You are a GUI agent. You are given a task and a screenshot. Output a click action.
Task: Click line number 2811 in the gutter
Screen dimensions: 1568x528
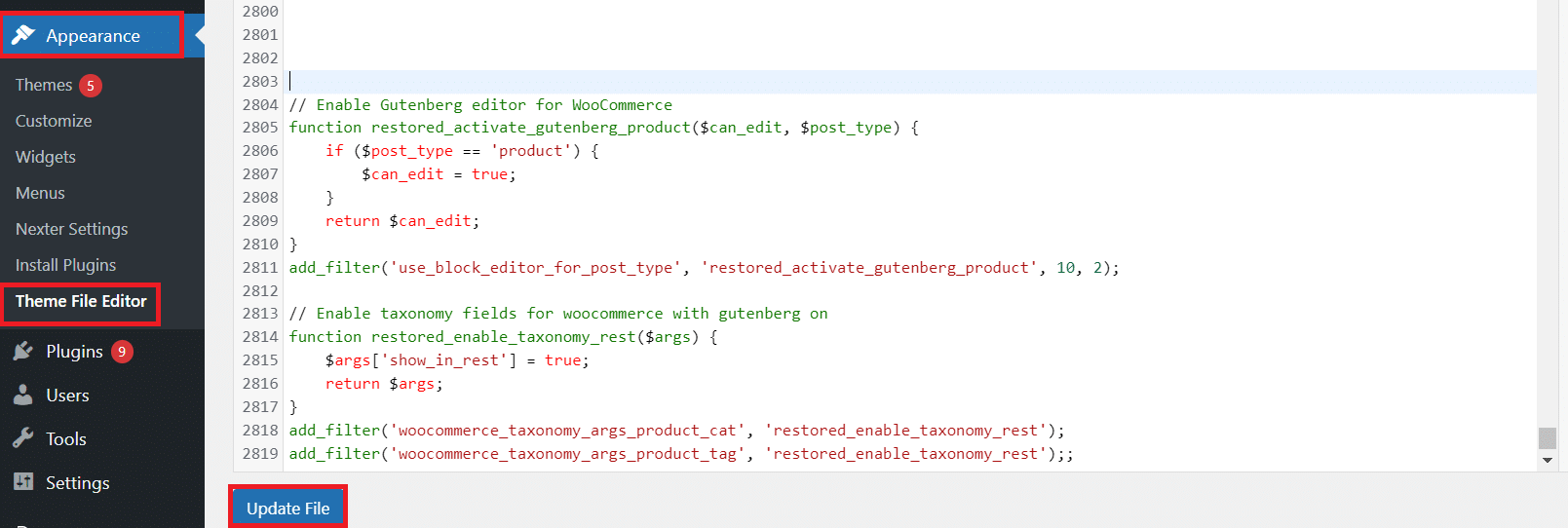pyautogui.click(x=260, y=268)
